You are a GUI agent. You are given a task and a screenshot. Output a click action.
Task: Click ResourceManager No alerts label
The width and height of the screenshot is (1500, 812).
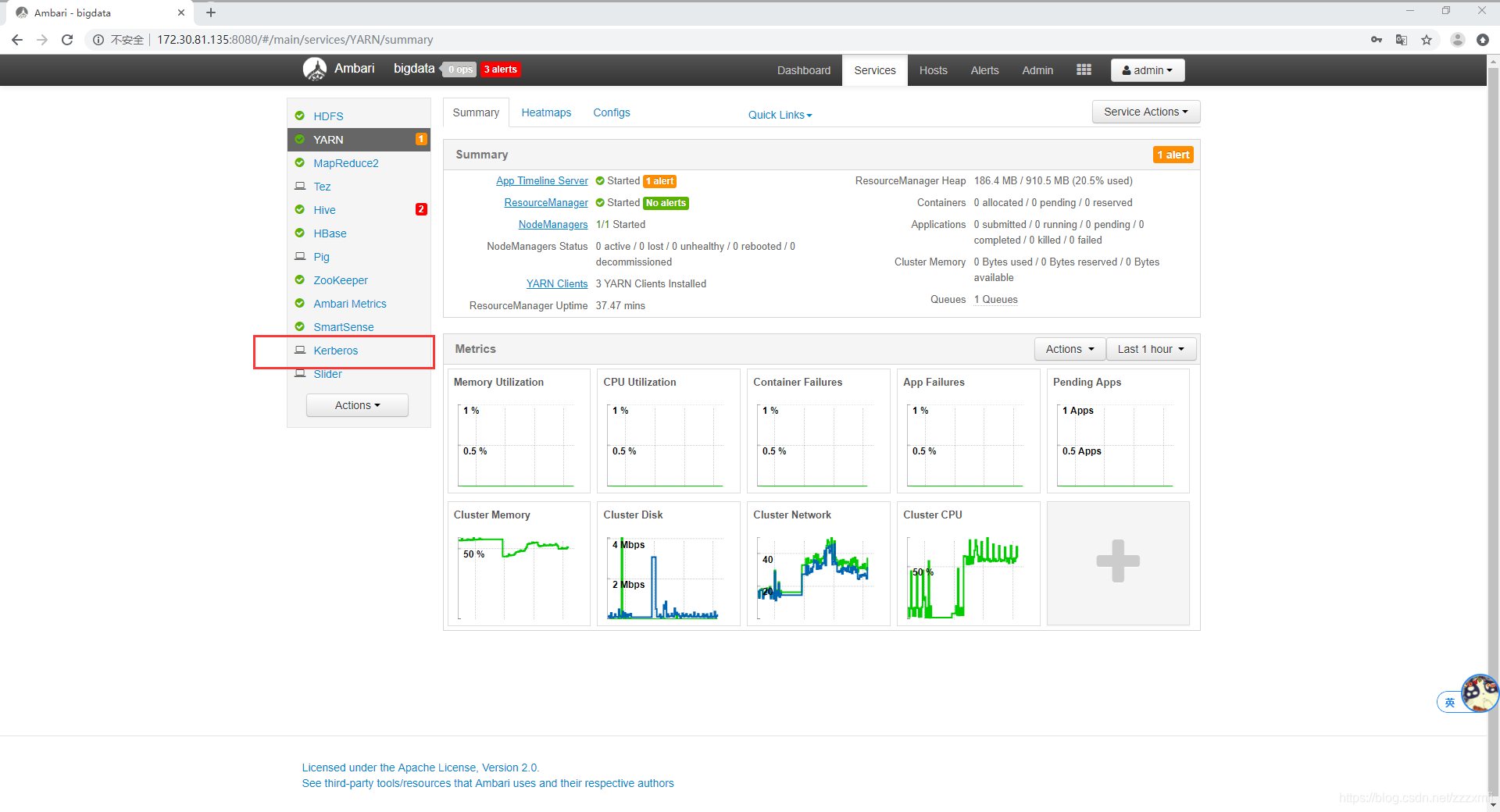pyautogui.click(x=666, y=203)
